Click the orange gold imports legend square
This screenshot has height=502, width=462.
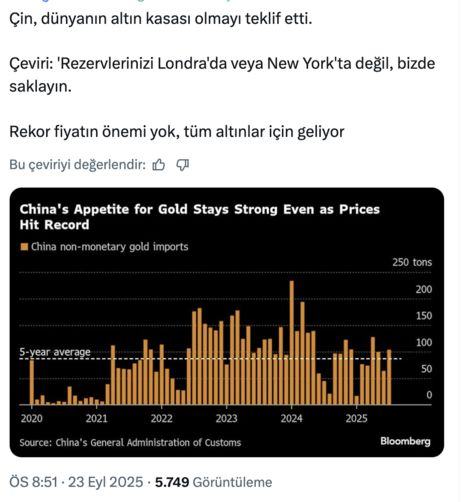(x=24, y=247)
